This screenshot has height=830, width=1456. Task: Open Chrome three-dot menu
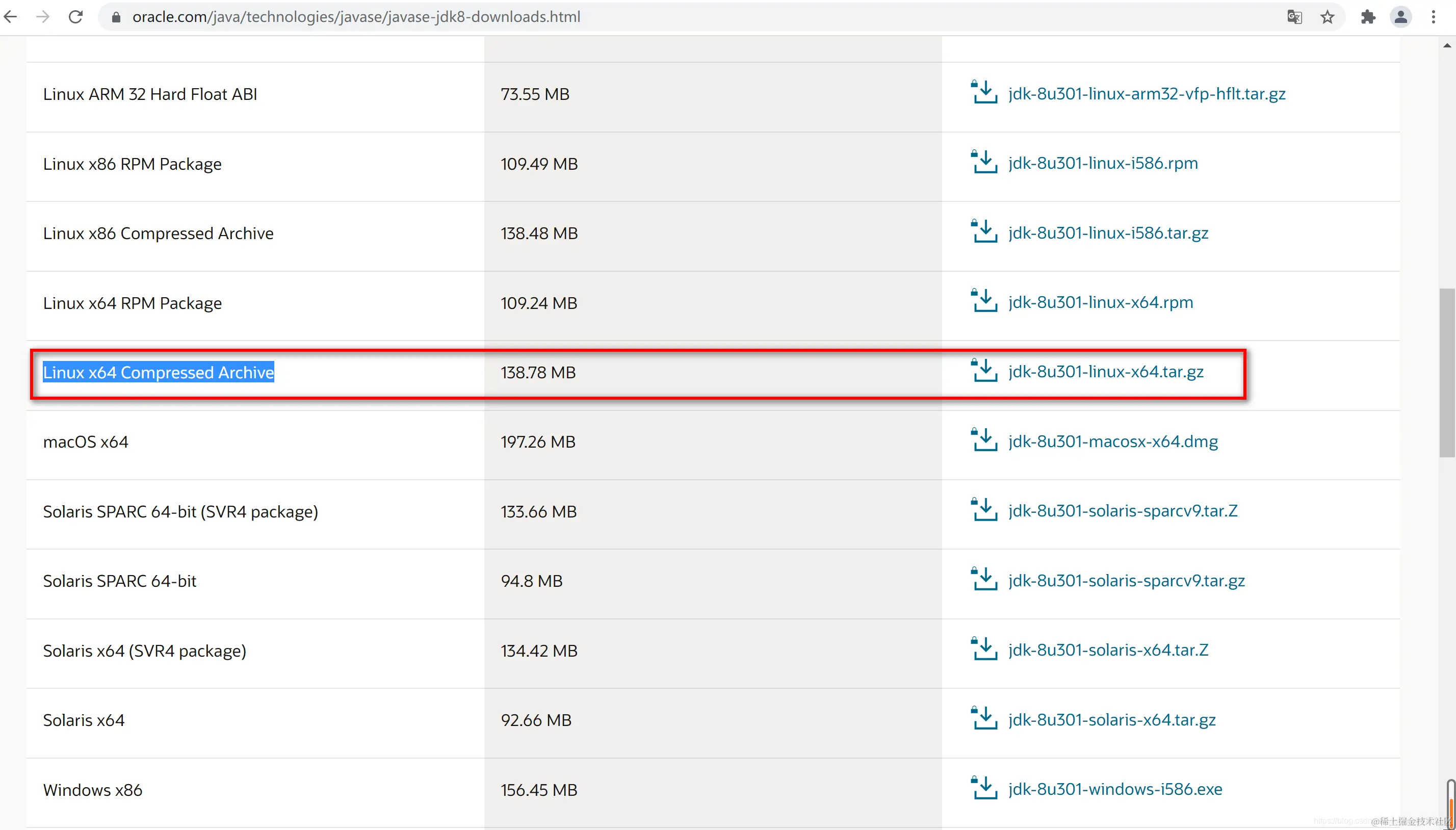point(1433,16)
